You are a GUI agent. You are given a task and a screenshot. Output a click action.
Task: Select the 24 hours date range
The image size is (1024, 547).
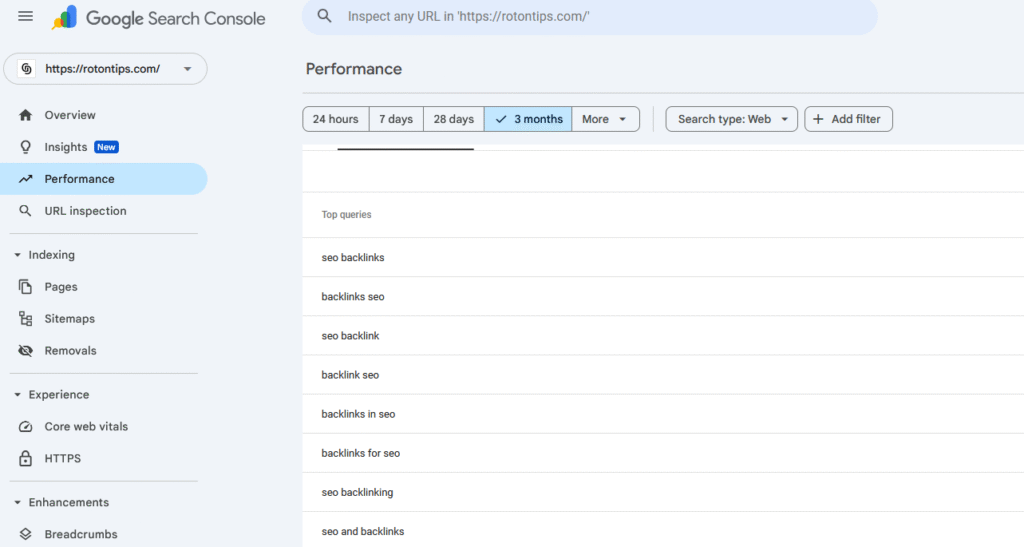click(x=336, y=119)
